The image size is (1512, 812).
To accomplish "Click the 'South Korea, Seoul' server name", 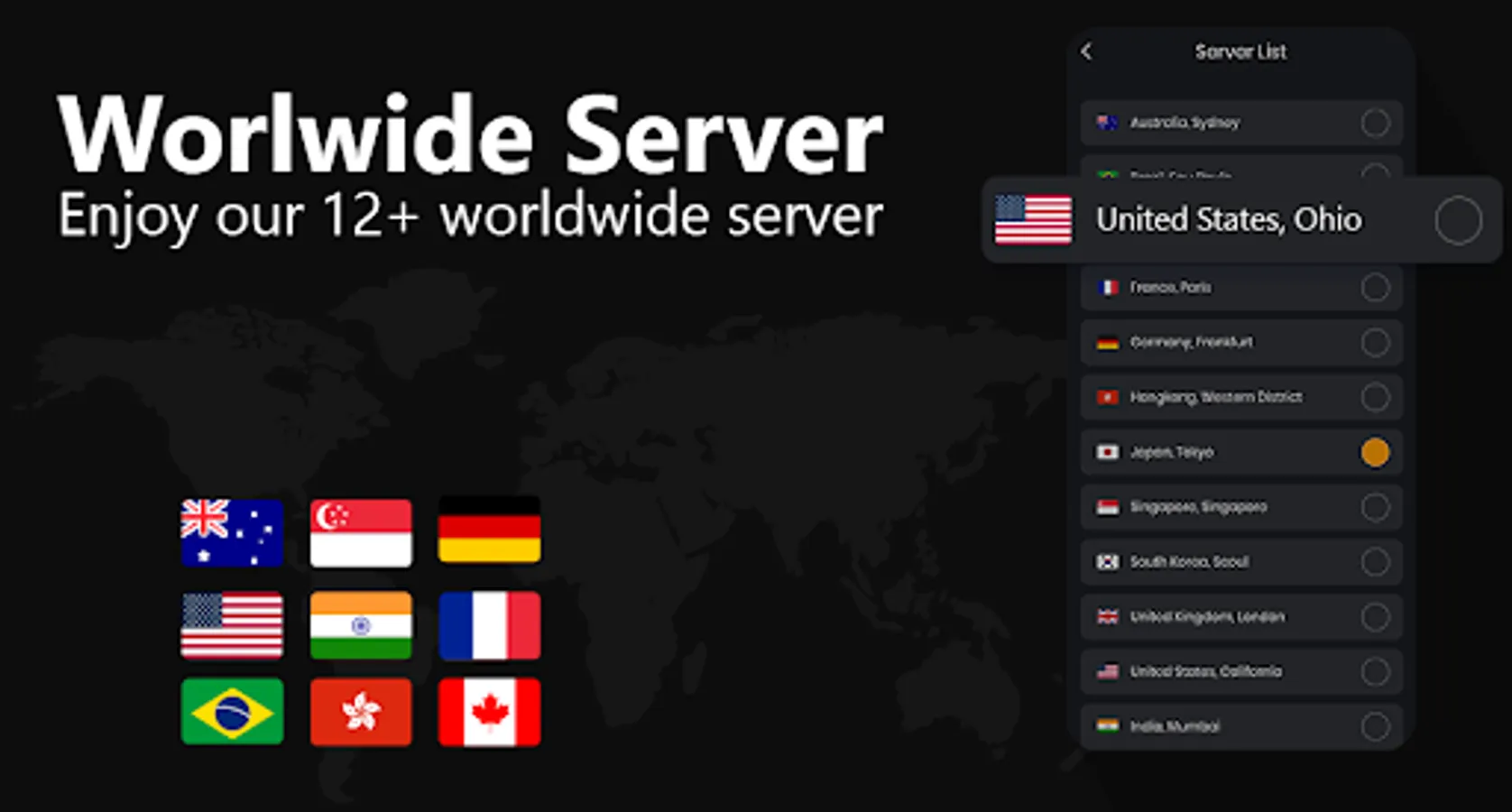I will click(x=1189, y=562).
